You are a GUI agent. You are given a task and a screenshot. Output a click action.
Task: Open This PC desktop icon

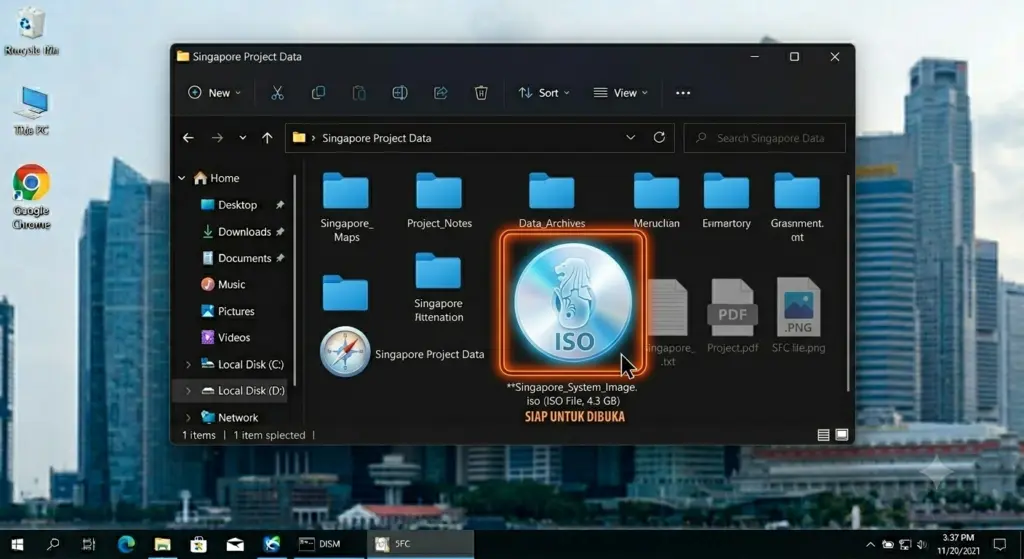[x=31, y=111]
